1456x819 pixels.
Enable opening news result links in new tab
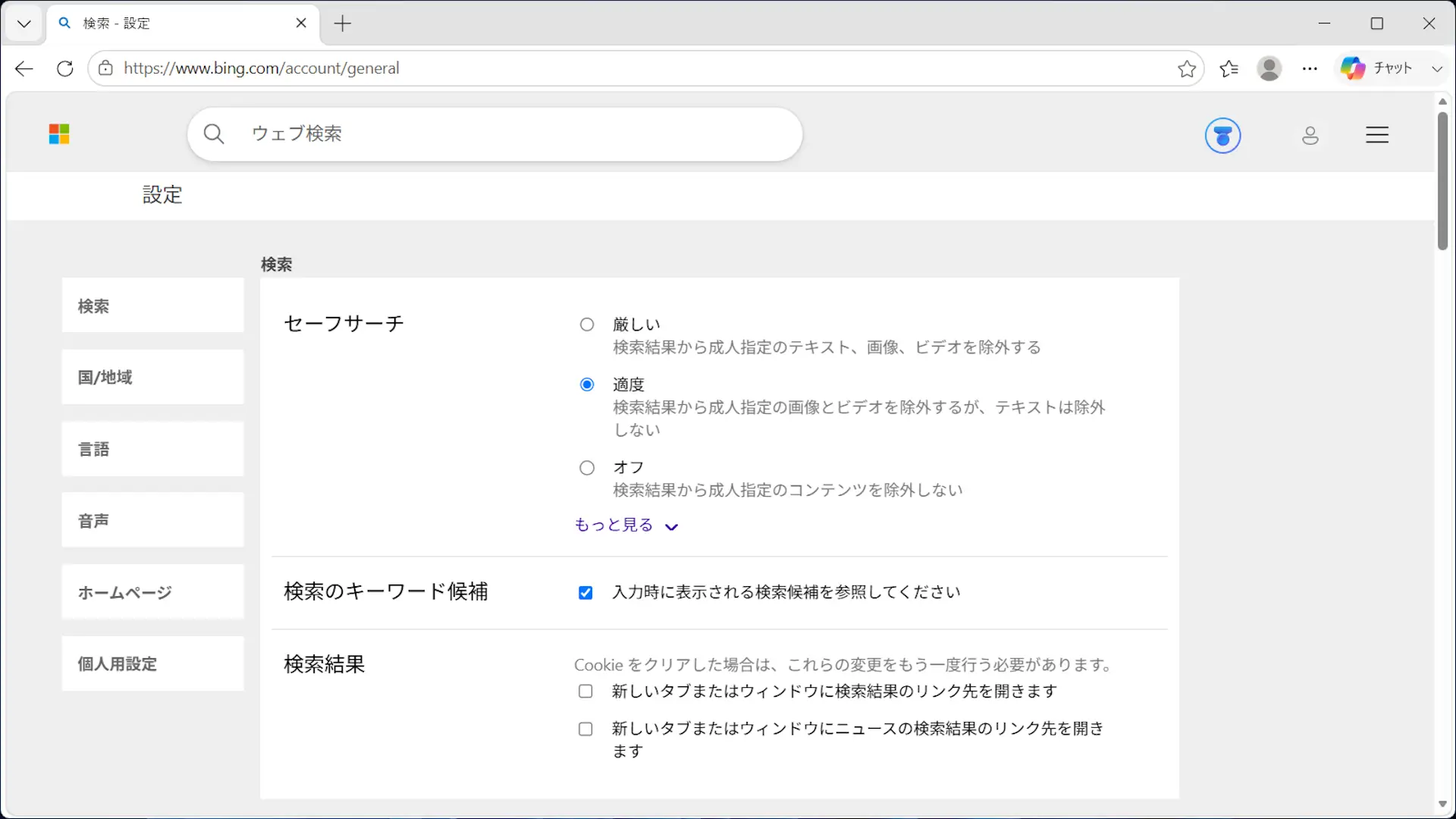tap(585, 730)
